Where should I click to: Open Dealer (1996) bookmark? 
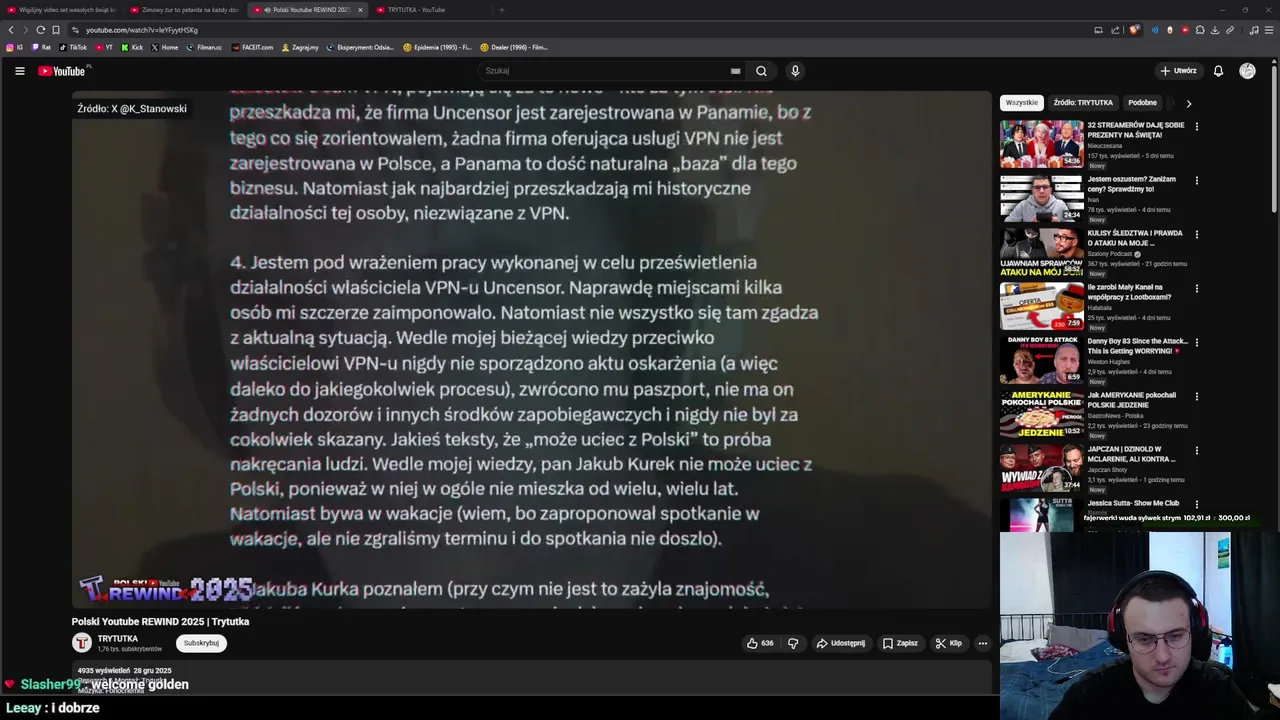(x=513, y=47)
